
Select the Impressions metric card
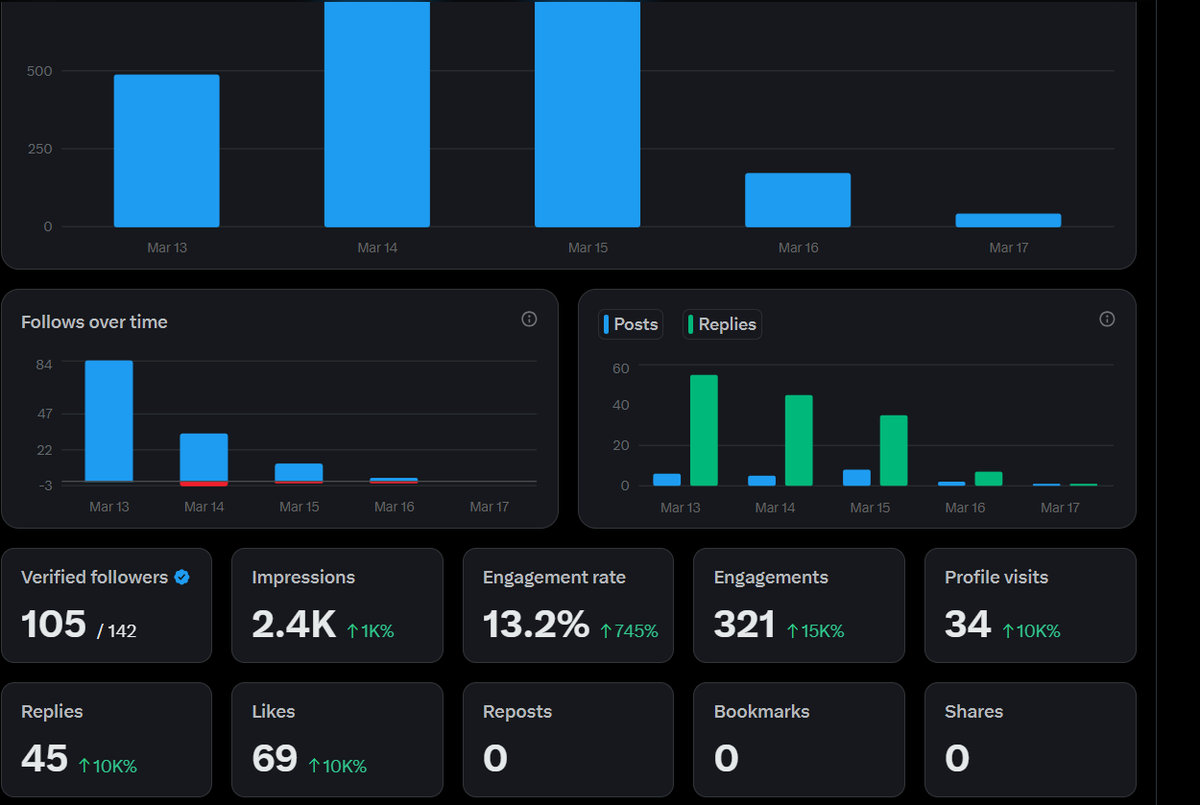click(x=337, y=605)
